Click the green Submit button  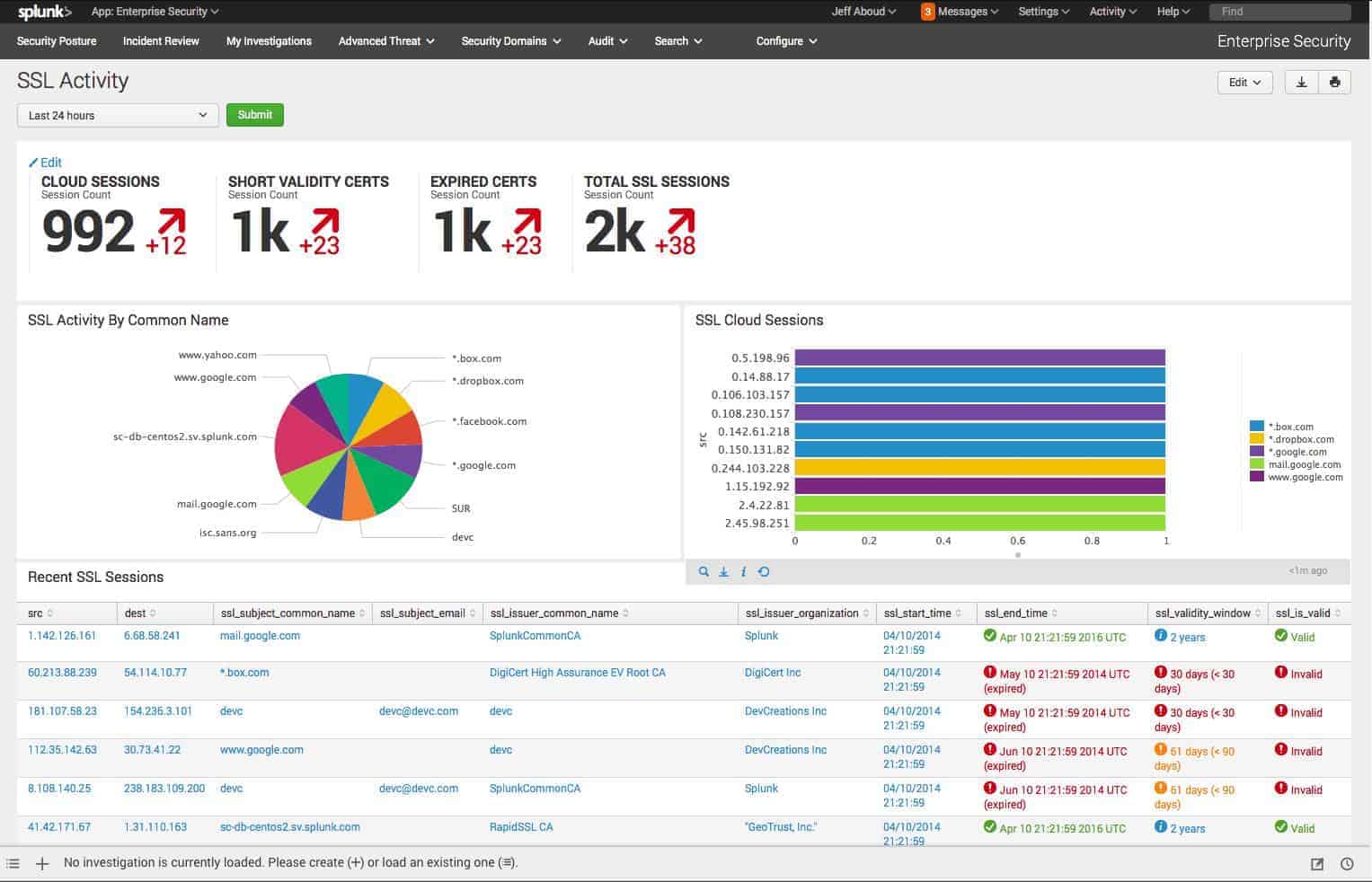[255, 115]
